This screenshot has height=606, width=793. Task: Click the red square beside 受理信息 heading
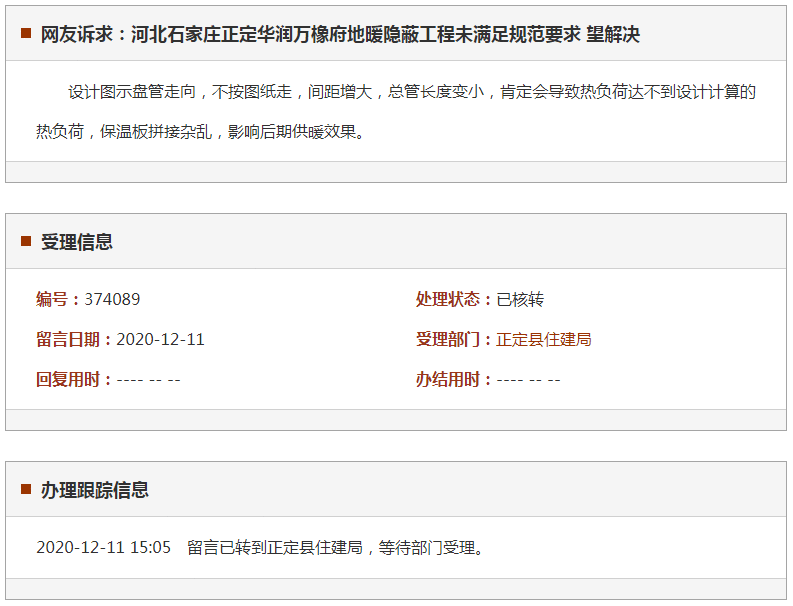(26, 241)
